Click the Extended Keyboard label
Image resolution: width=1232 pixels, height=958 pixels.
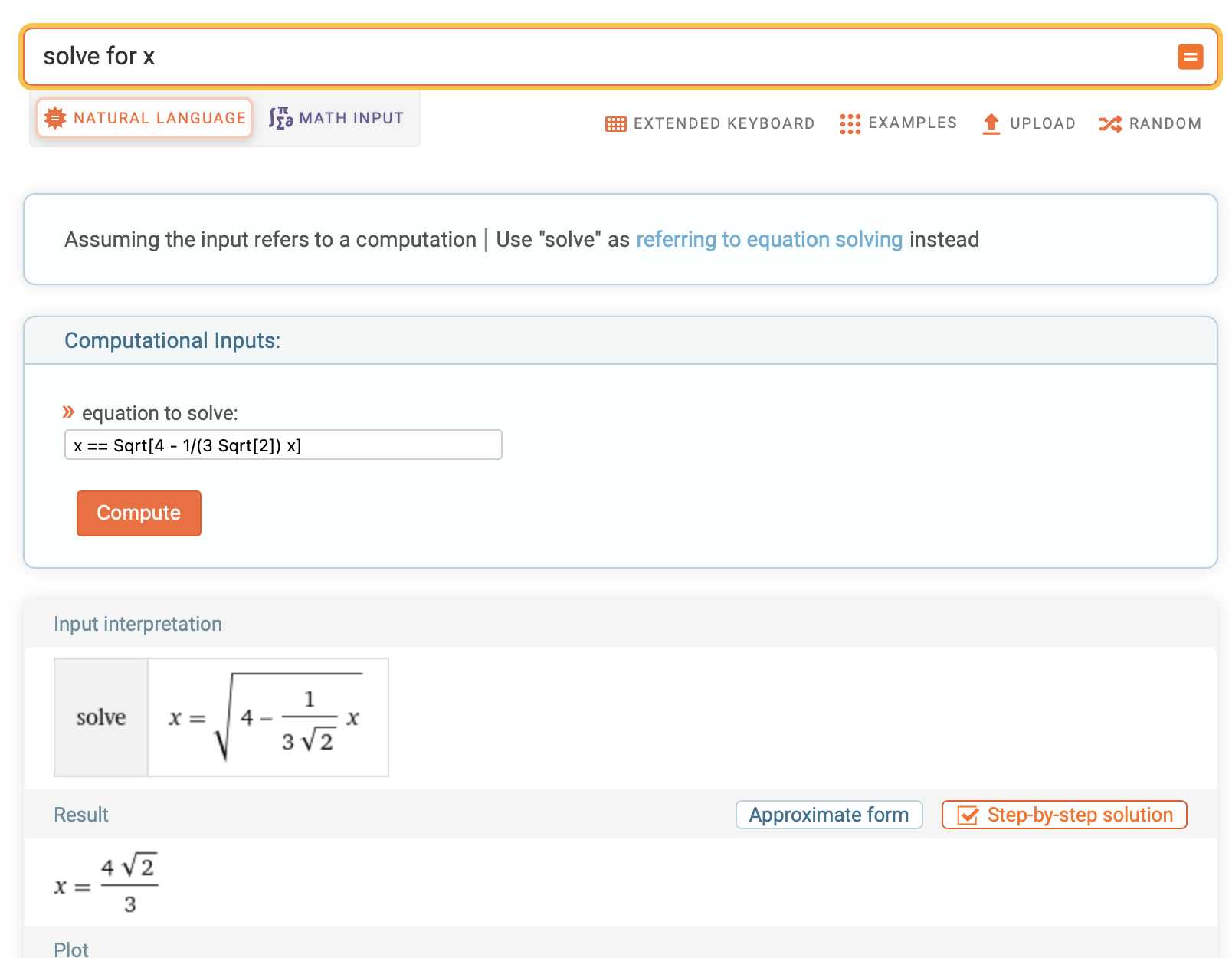[x=723, y=124]
